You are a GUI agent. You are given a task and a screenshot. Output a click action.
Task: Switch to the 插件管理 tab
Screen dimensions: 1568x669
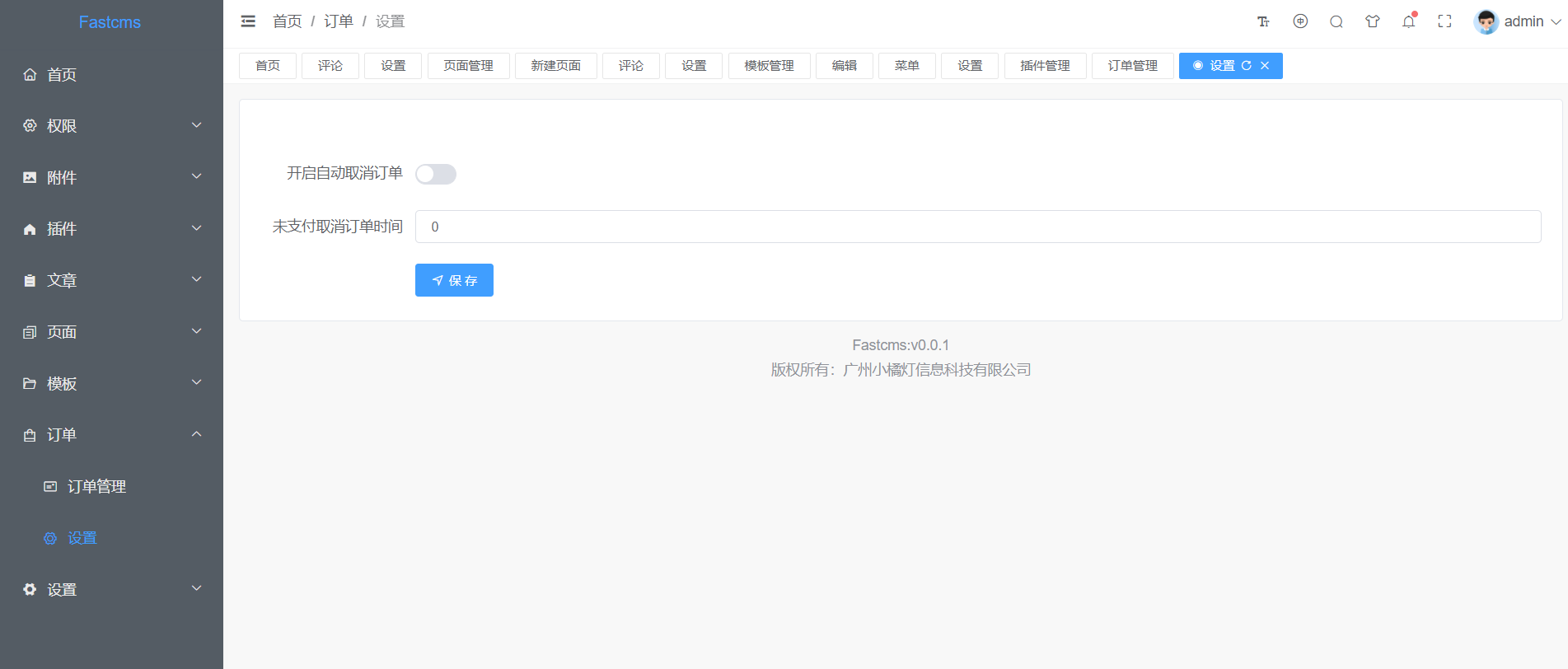(1046, 66)
